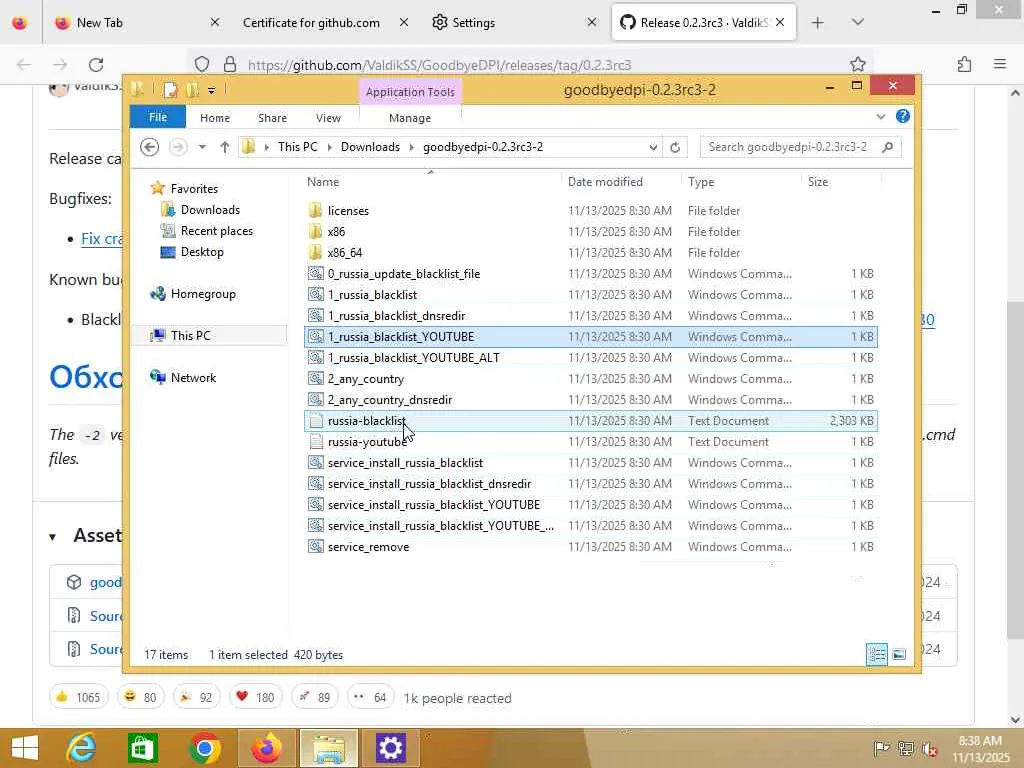Launch Internet Explorer from the taskbar
The height and width of the screenshot is (768, 1024).
coord(81,748)
